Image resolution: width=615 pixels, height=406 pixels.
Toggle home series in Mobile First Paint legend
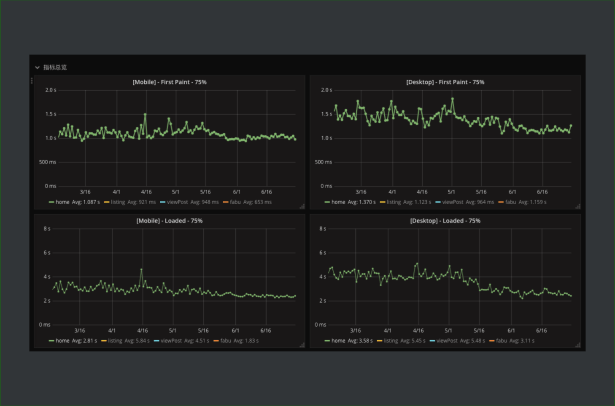62,202
